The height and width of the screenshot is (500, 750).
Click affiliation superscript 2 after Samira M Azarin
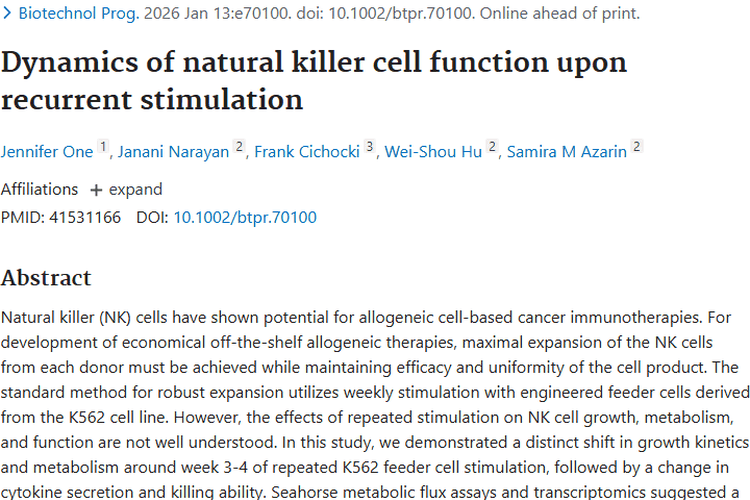(x=636, y=148)
